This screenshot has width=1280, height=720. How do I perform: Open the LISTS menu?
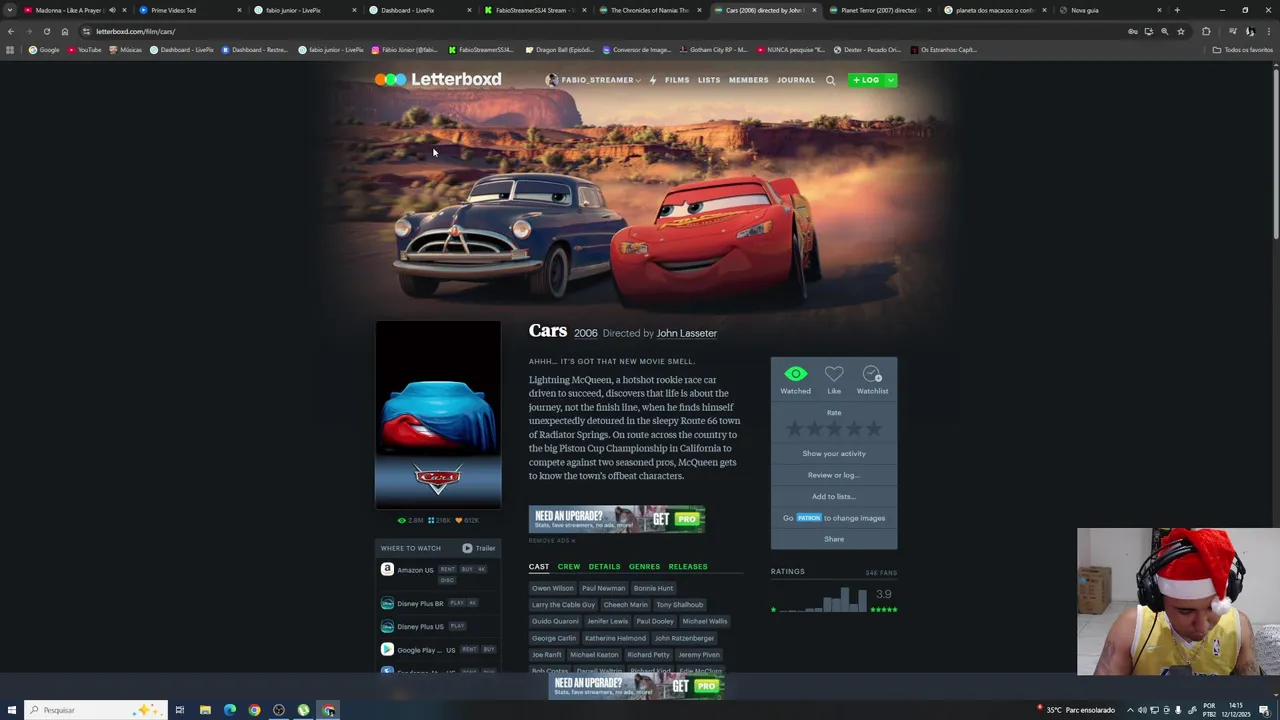(x=709, y=80)
